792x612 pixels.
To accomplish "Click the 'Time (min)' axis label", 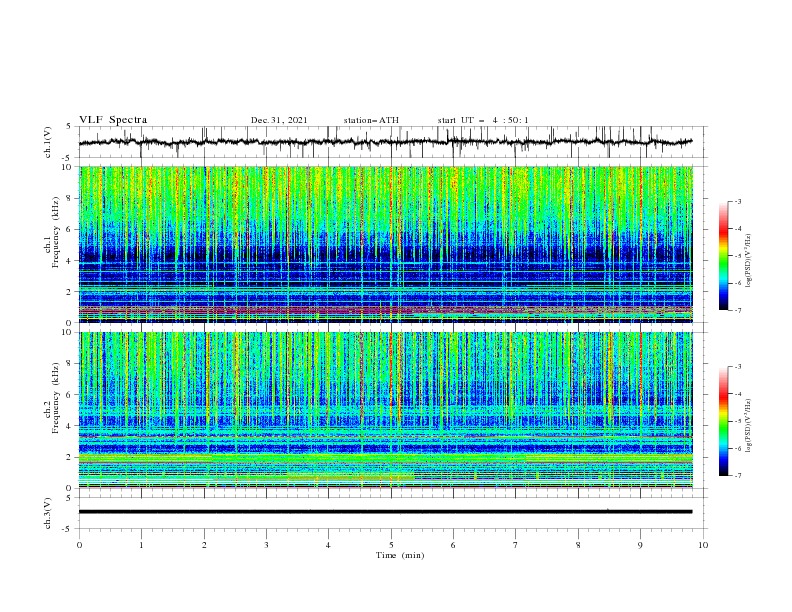I will 400,555.
